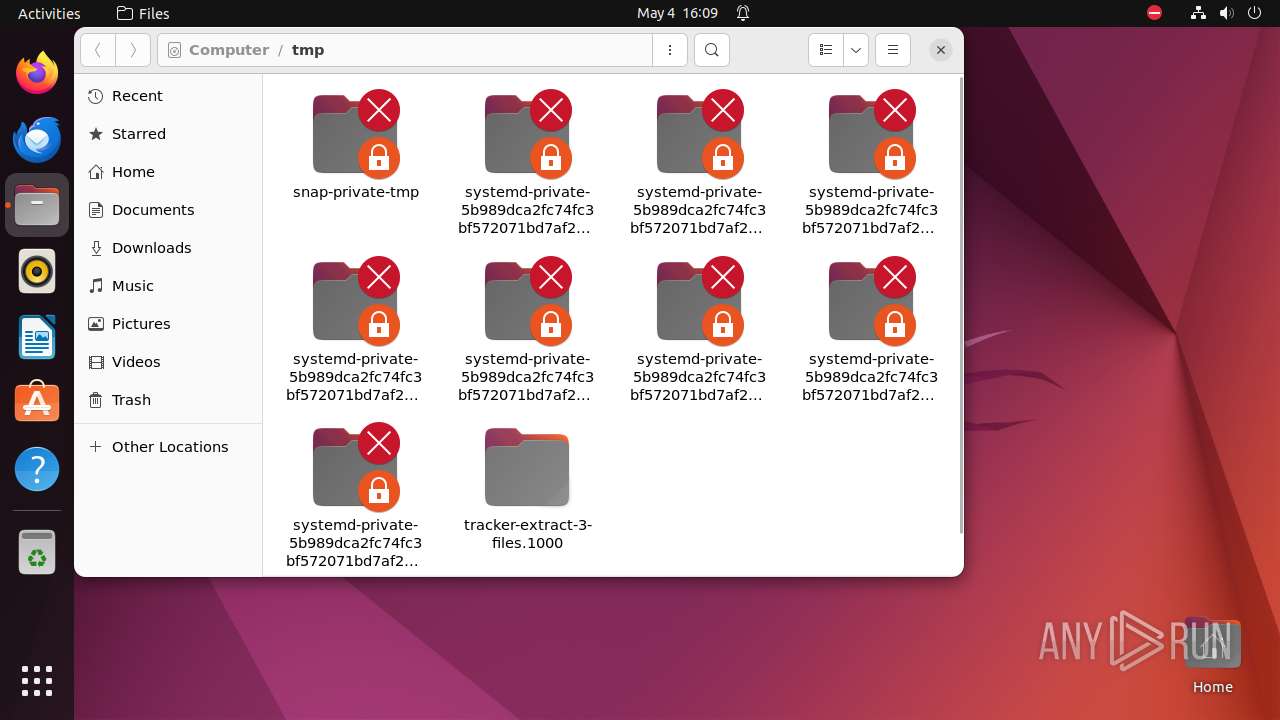Open Other Locations in the sidebar
The height and width of the screenshot is (720, 1280).
(x=168, y=447)
